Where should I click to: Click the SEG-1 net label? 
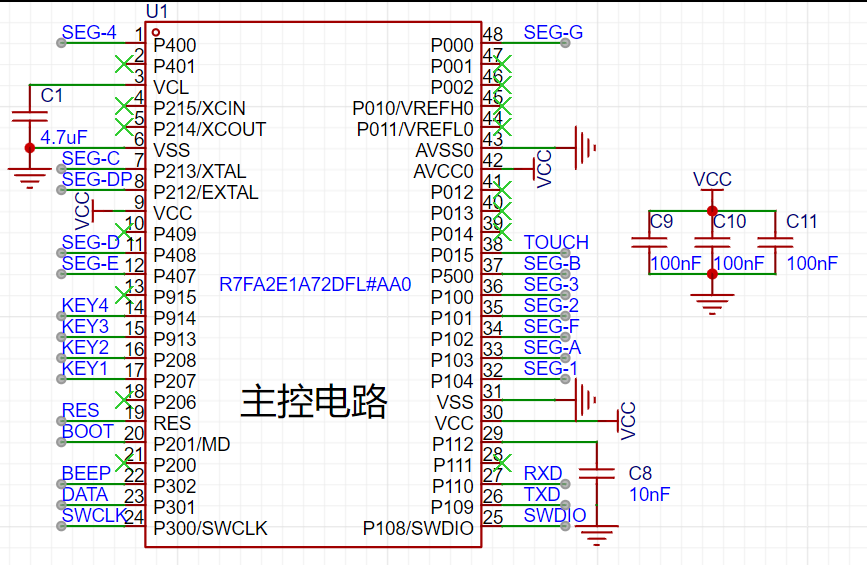pyautogui.click(x=551, y=369)
